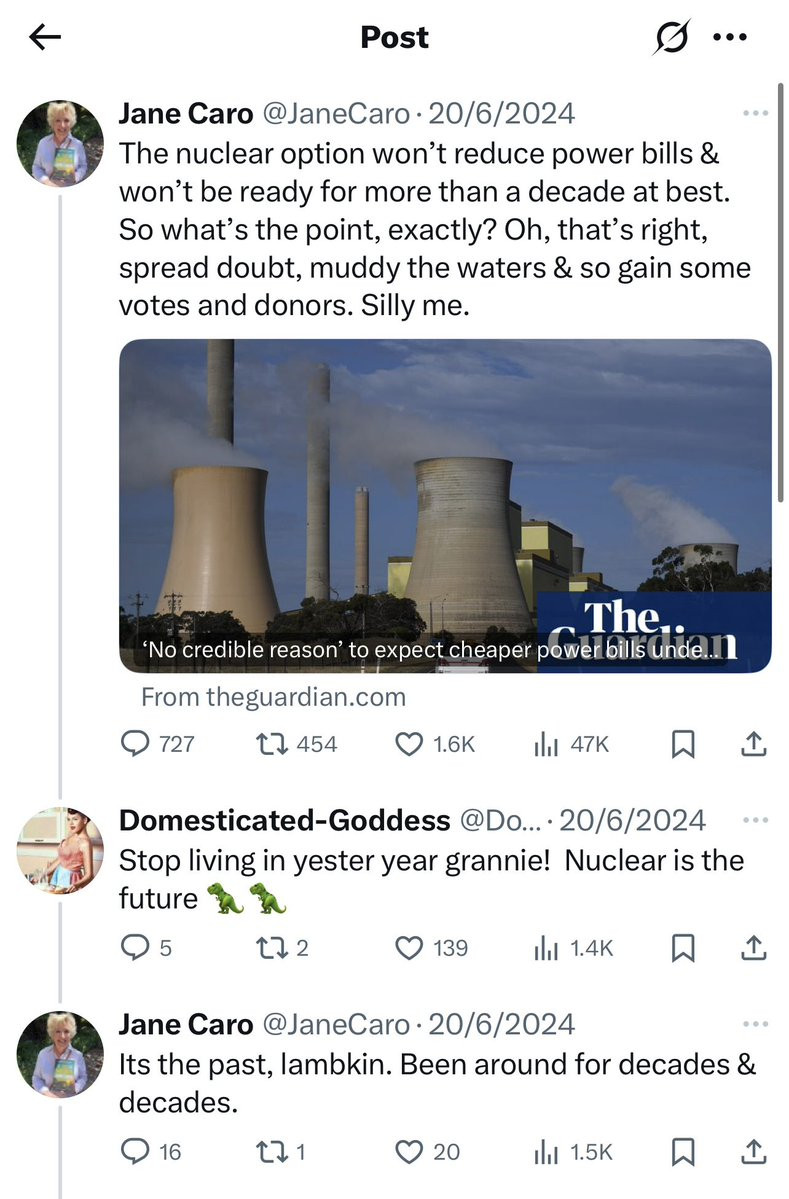Screen dimensions: 789x1199
Task: Tap Jane Caro's avatar on main post
Action: (x=60, y=141)
